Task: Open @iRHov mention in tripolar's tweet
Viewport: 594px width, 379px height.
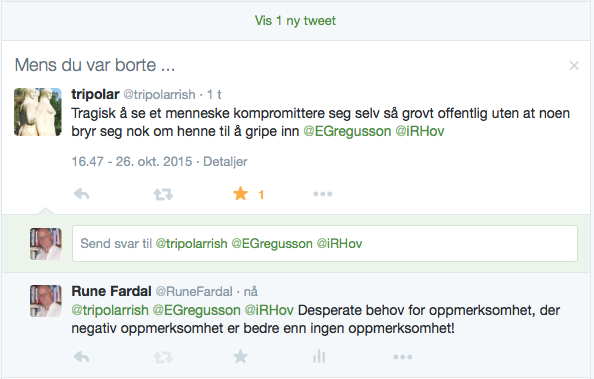Action: point(420,131)
